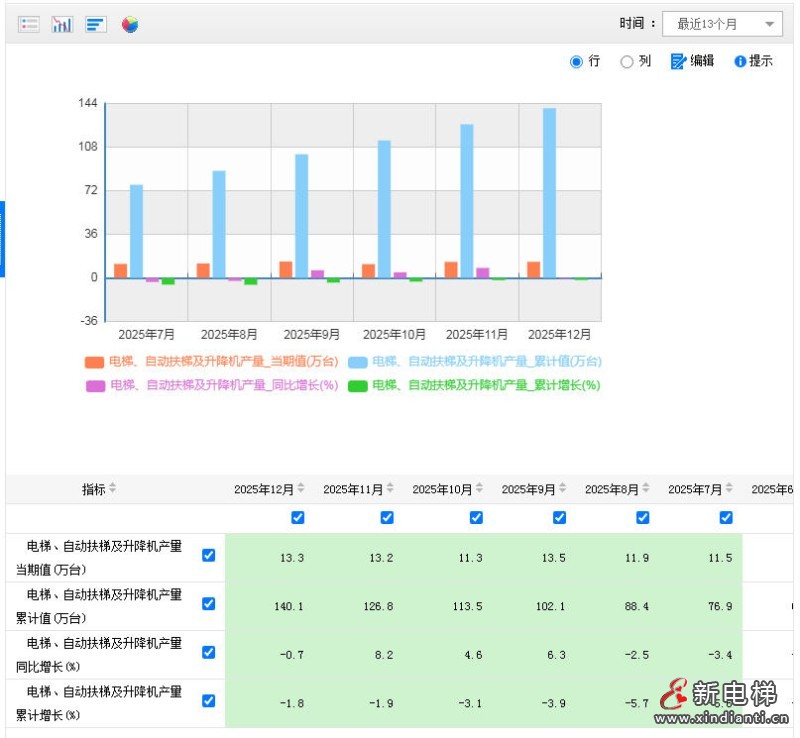Uncheck the 2025年12月 column checkbox

298,517
